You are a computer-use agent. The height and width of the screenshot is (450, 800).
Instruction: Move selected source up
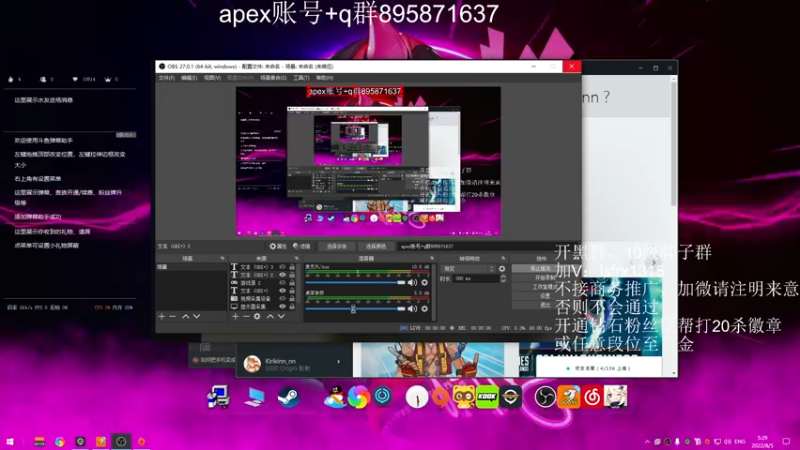click(270, 316)
